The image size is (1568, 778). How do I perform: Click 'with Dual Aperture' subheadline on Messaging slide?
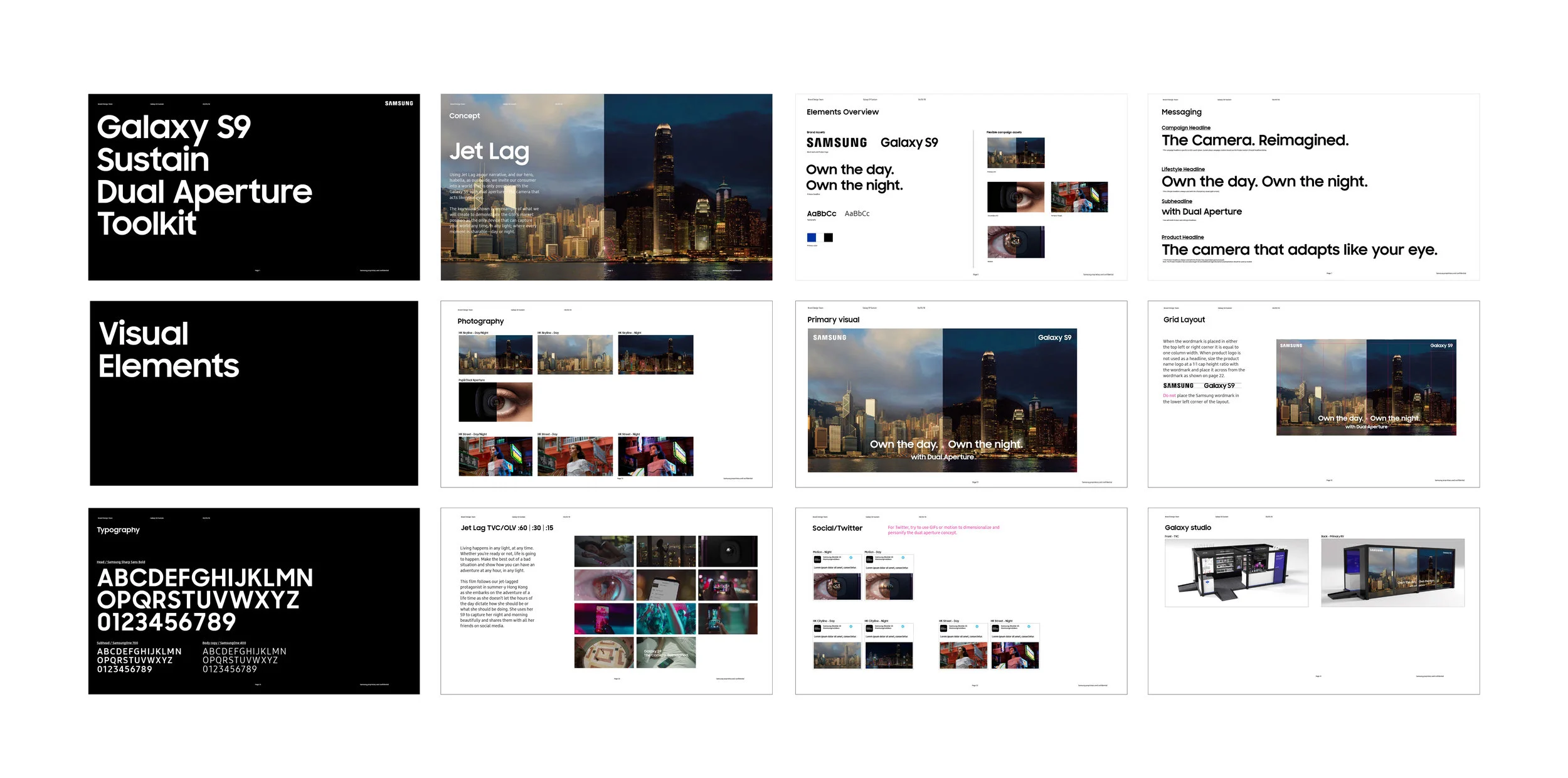pyautogui.click(x=1201, y=212)
